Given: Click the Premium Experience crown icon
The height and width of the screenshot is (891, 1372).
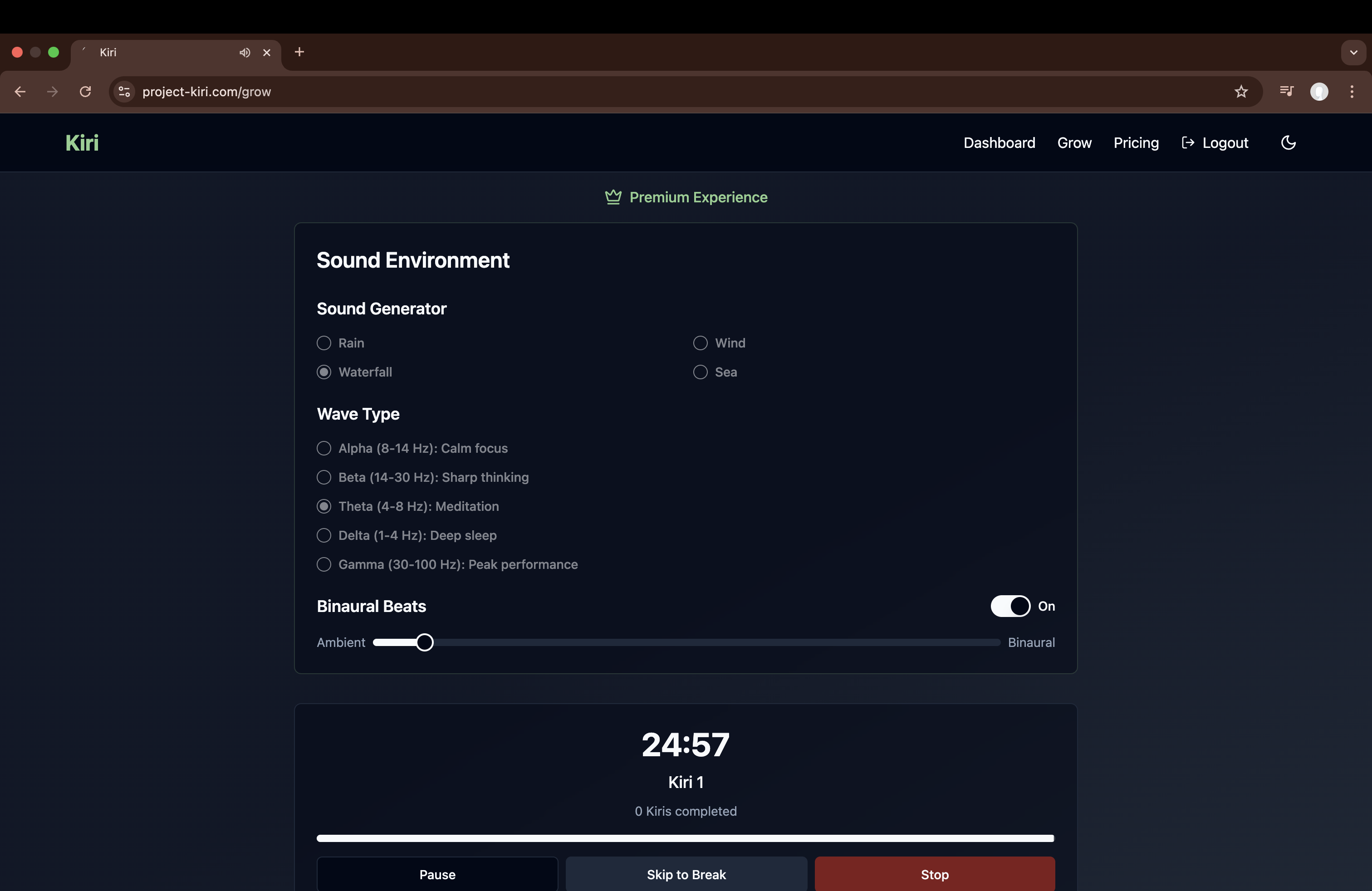Looking at the screenshot, I should click(x=613, y=197).
